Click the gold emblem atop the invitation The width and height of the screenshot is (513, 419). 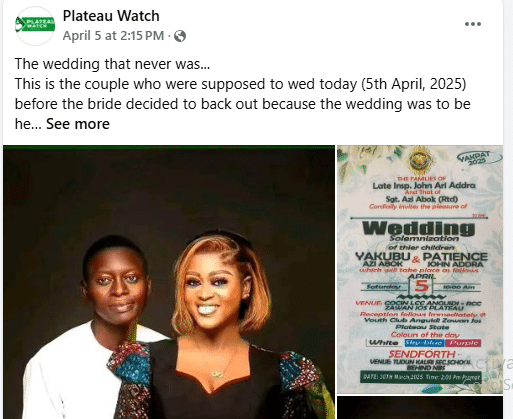[x=420, y=160]
